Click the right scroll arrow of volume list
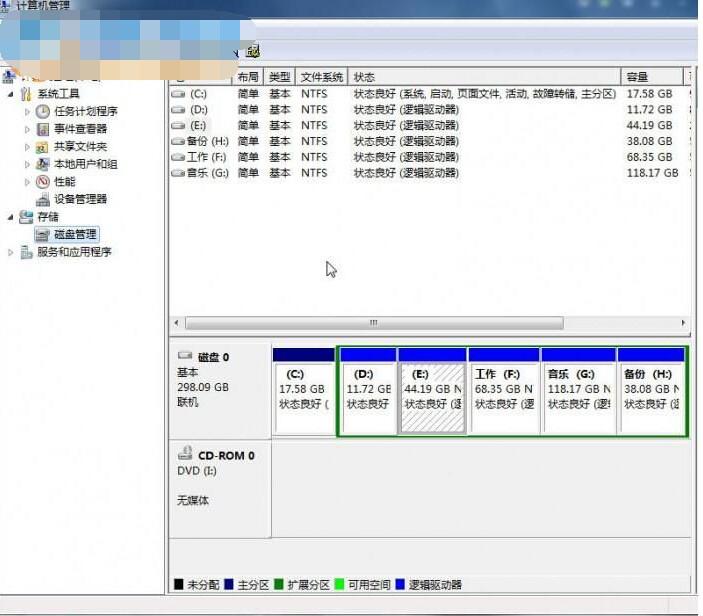Screen dimensions: 703x616 [683, 323]
